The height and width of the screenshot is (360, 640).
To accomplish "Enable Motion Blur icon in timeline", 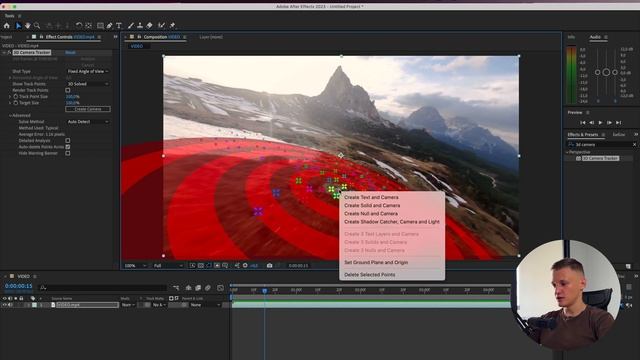I will [208, 288].
